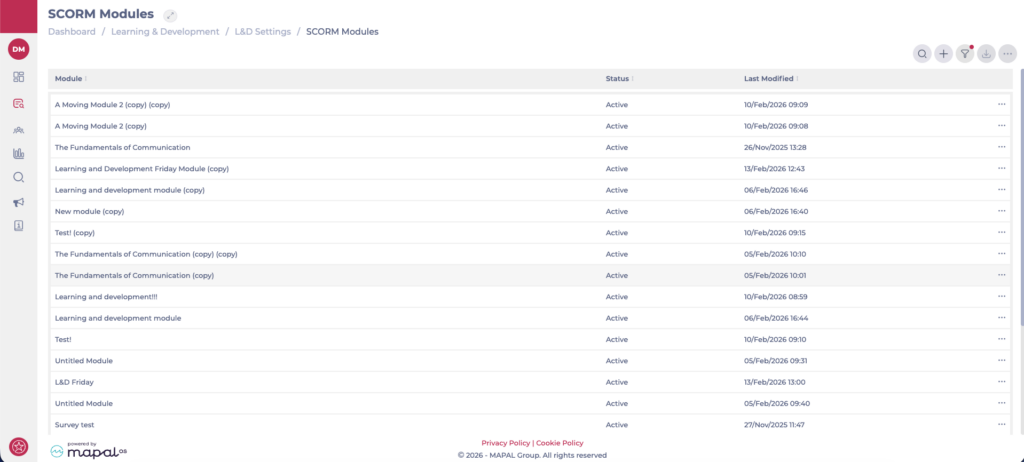
Task: Navigate to L&D Settings breadcrumb
Action: point(263,32)
